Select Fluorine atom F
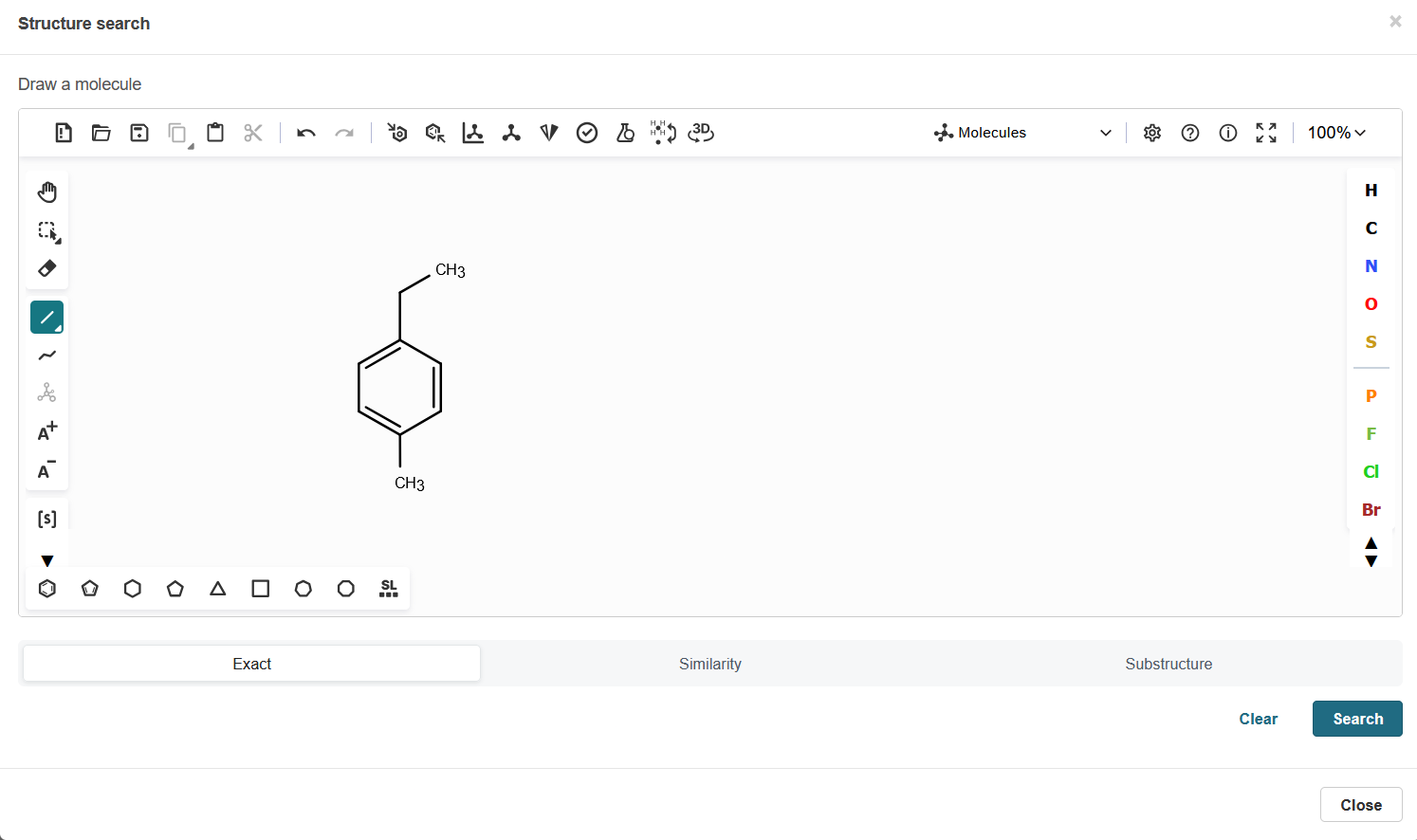The width and height of the screenshot is (1417, 840). tap(1371, 434)
